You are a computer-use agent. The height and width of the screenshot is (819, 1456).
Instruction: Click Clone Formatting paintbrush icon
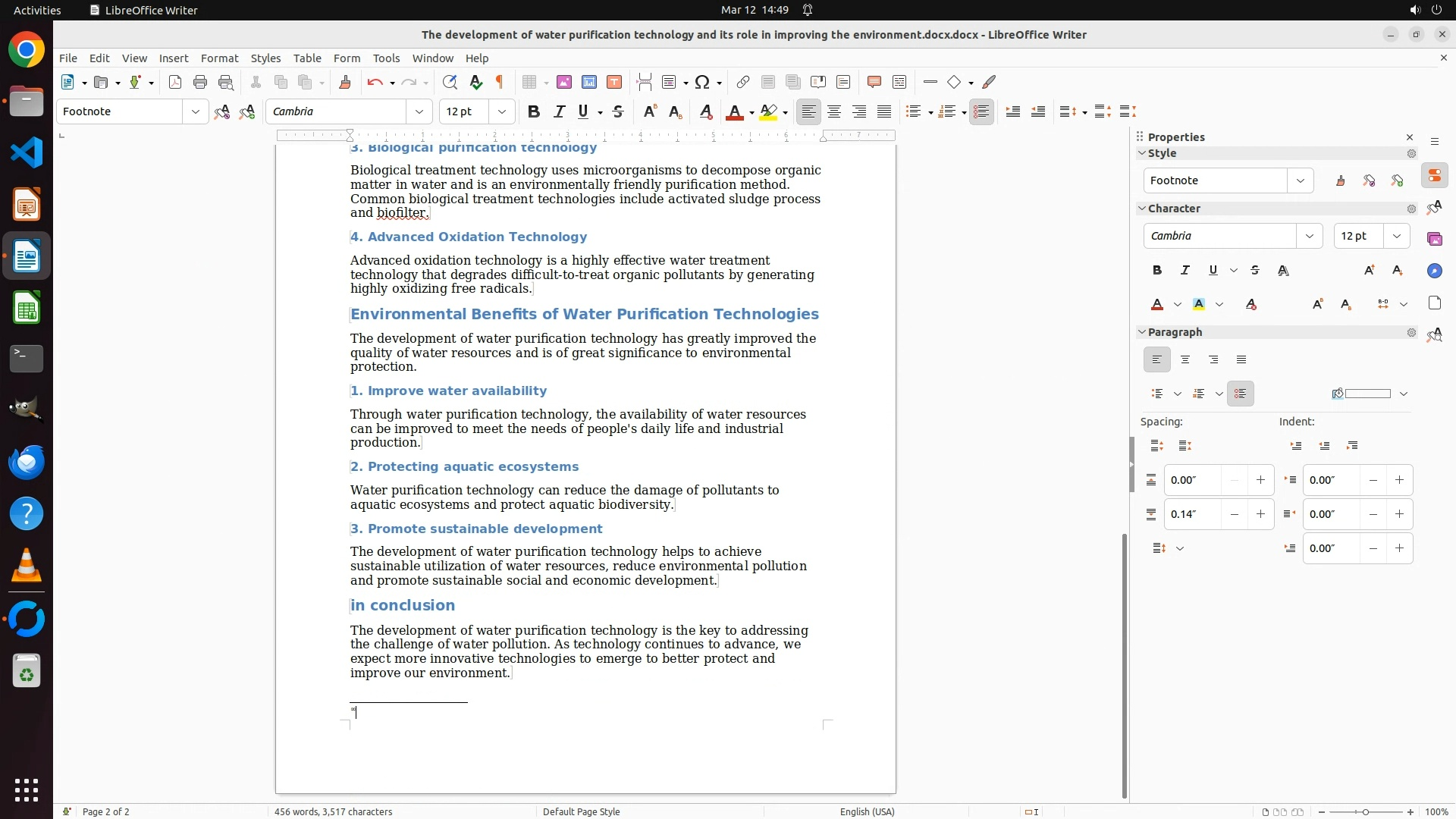tap(345, 83)
